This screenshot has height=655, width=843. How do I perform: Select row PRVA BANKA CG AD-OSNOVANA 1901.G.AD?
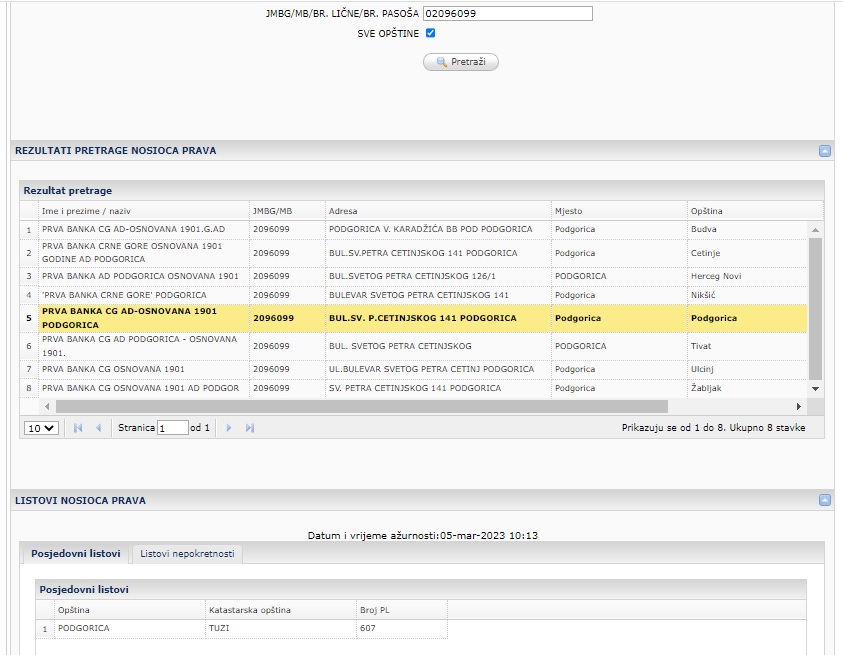point(413,229)
